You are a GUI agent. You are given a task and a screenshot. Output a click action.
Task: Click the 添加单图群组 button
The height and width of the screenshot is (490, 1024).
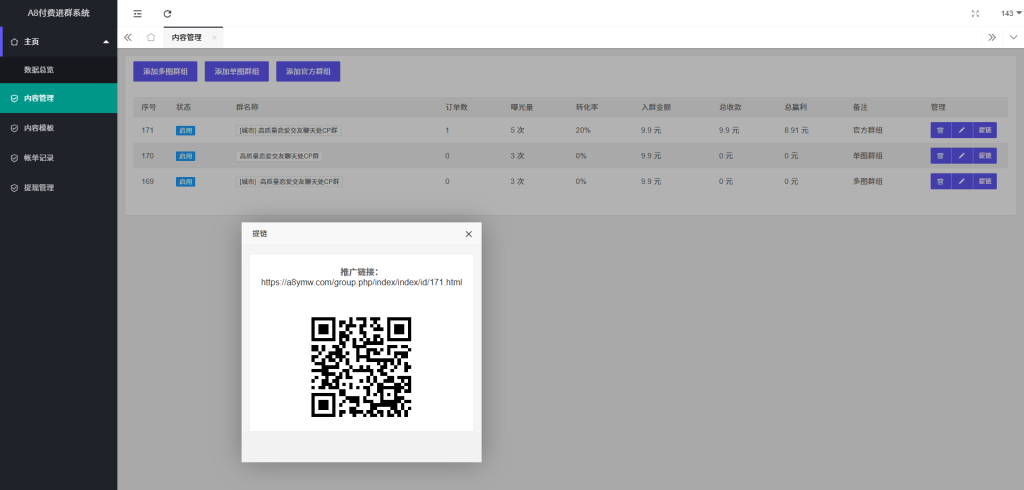pyautogui.click(x=236, y=72)
